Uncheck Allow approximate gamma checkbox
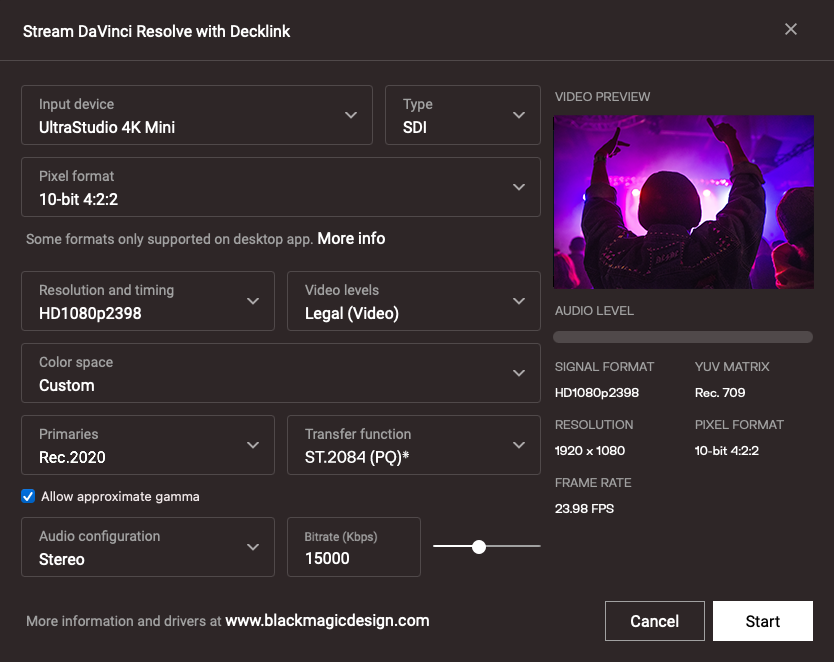This screenshot has width=834, height=662. [28, 496]
